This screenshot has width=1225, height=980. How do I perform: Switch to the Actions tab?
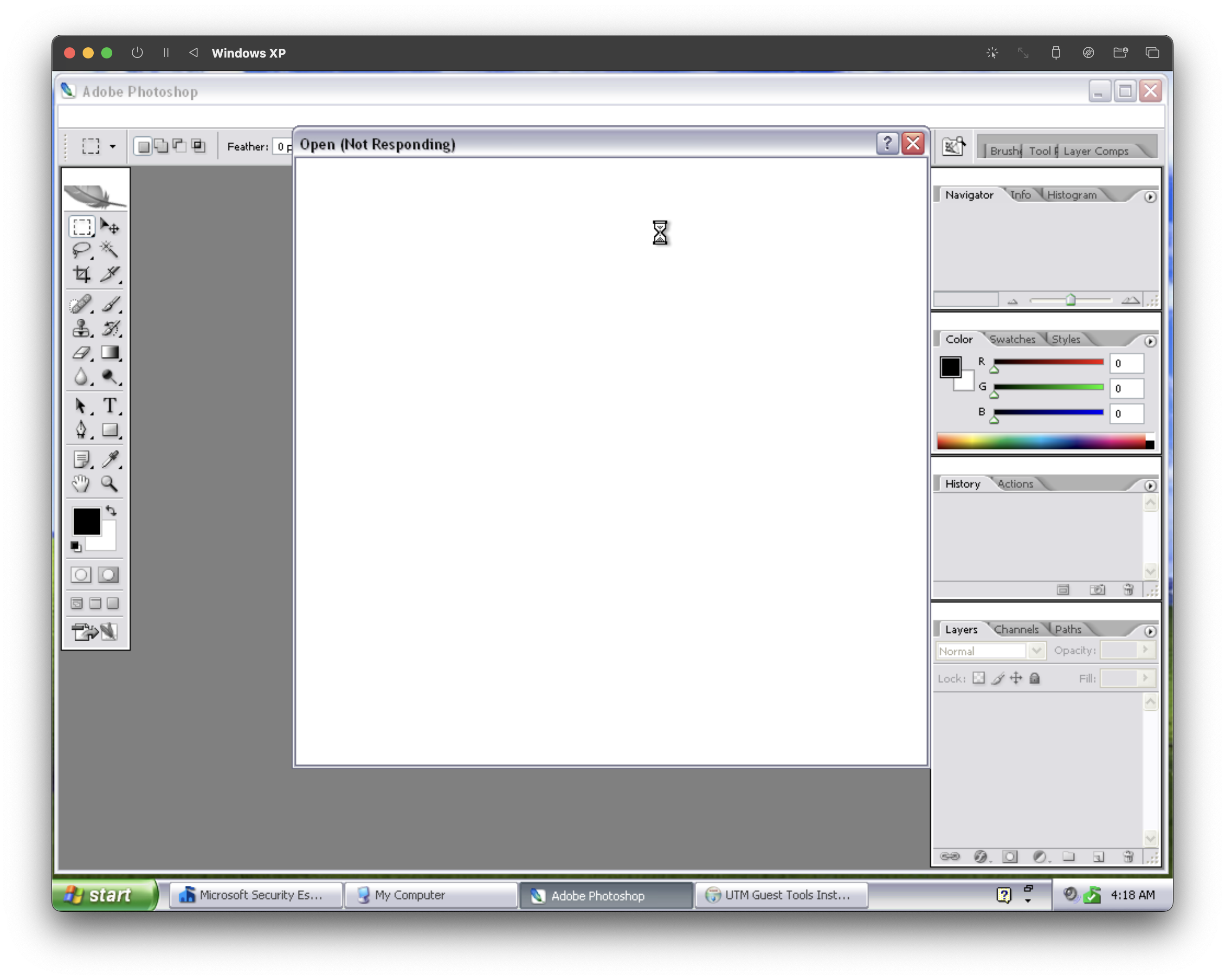[1015, 484]
